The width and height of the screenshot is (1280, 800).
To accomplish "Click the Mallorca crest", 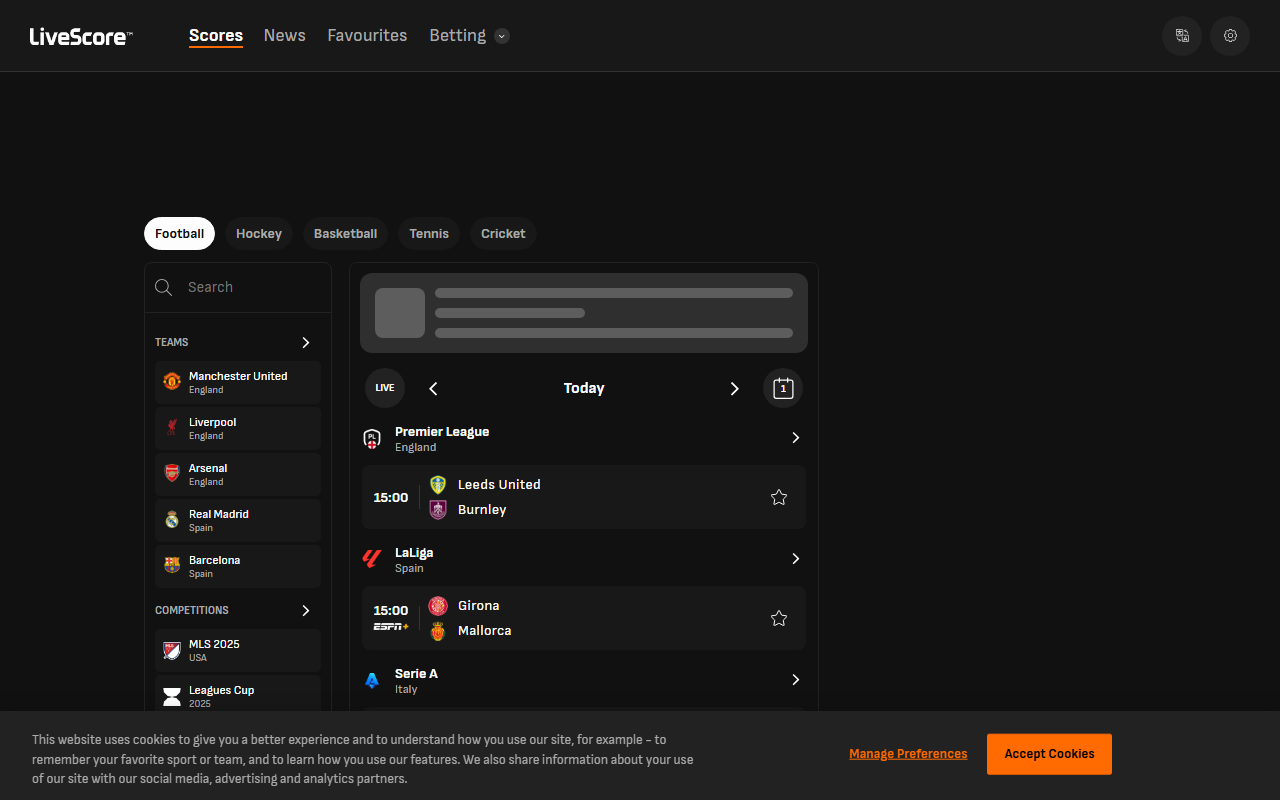I will tap(438, 631).
